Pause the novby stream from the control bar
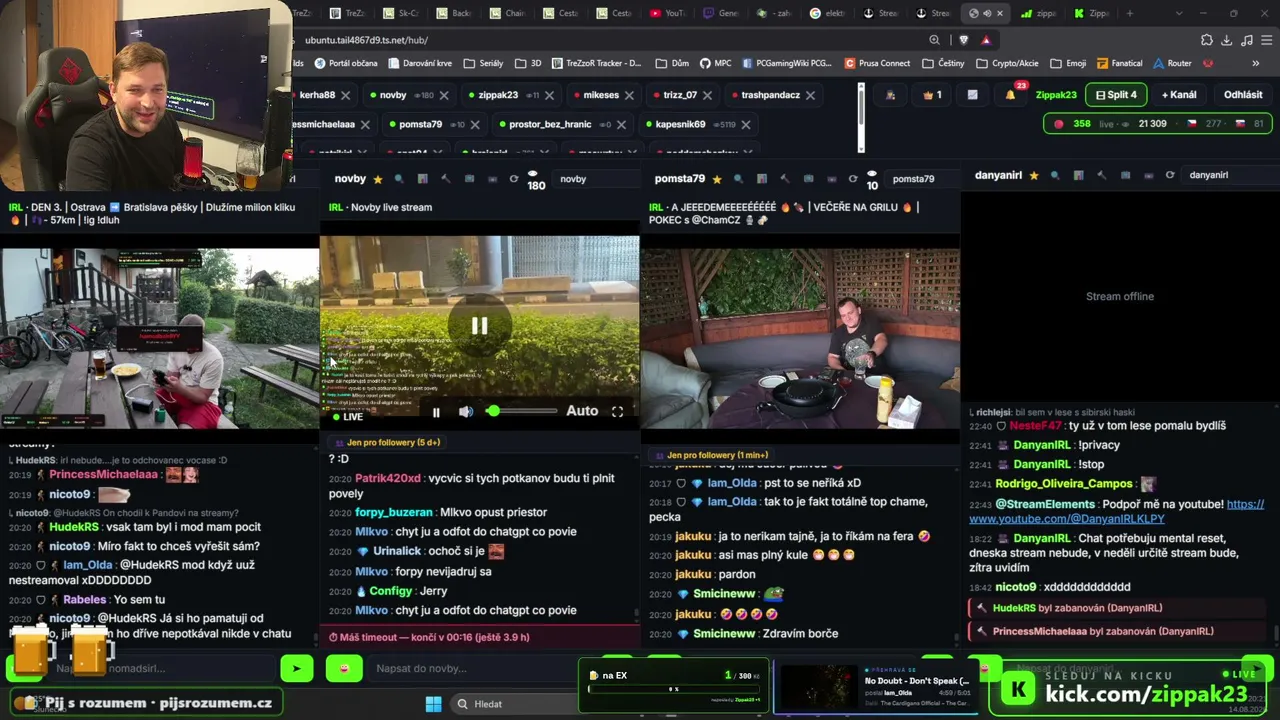Screen dimensions: 1280x720 pos(436,411)
